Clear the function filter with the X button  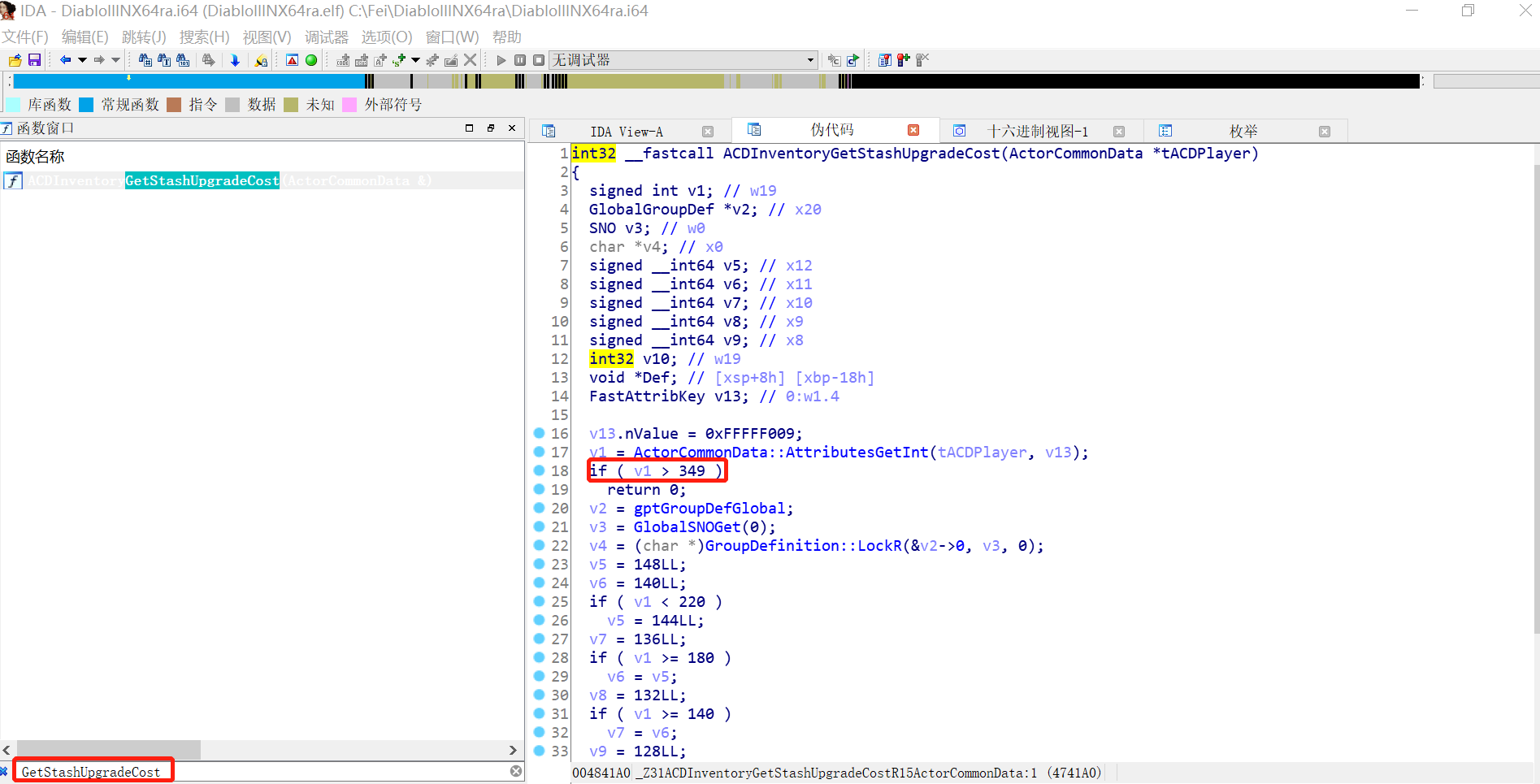(x=516, y=771)
